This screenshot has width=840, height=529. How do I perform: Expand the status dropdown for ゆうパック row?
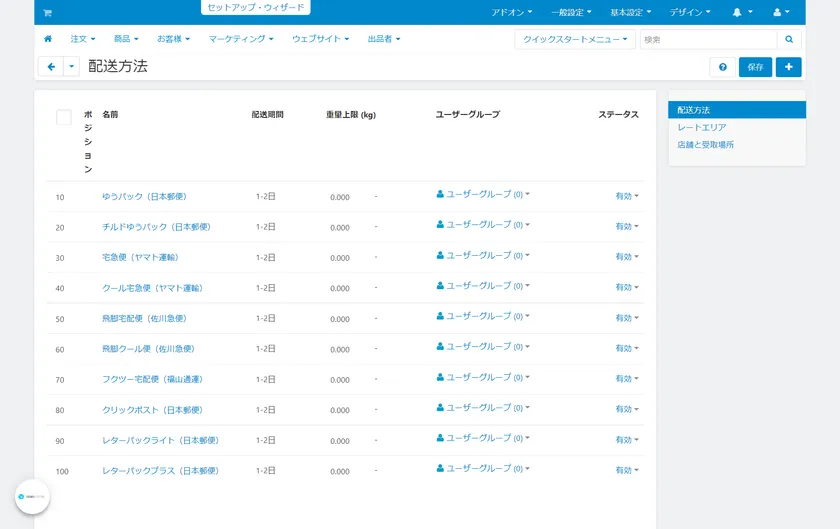click(x=627, y=196)
